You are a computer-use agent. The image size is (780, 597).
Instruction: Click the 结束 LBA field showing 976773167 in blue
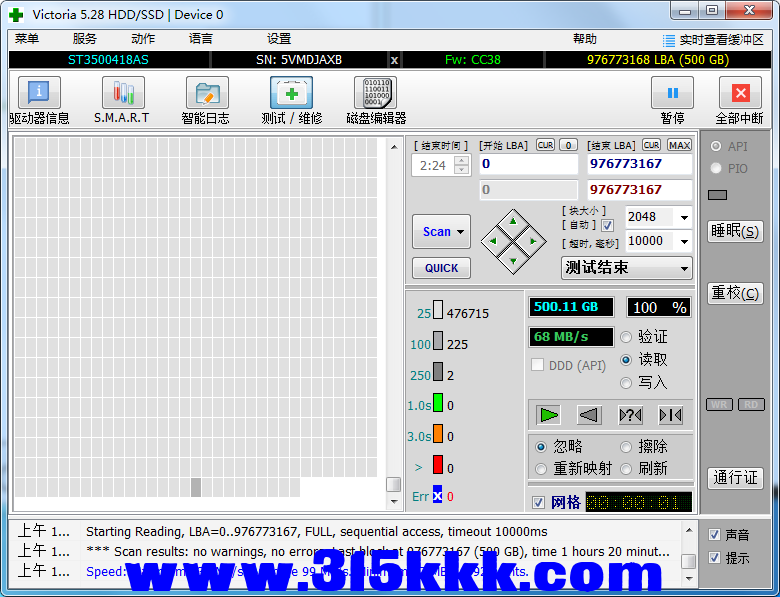point(640,164)
